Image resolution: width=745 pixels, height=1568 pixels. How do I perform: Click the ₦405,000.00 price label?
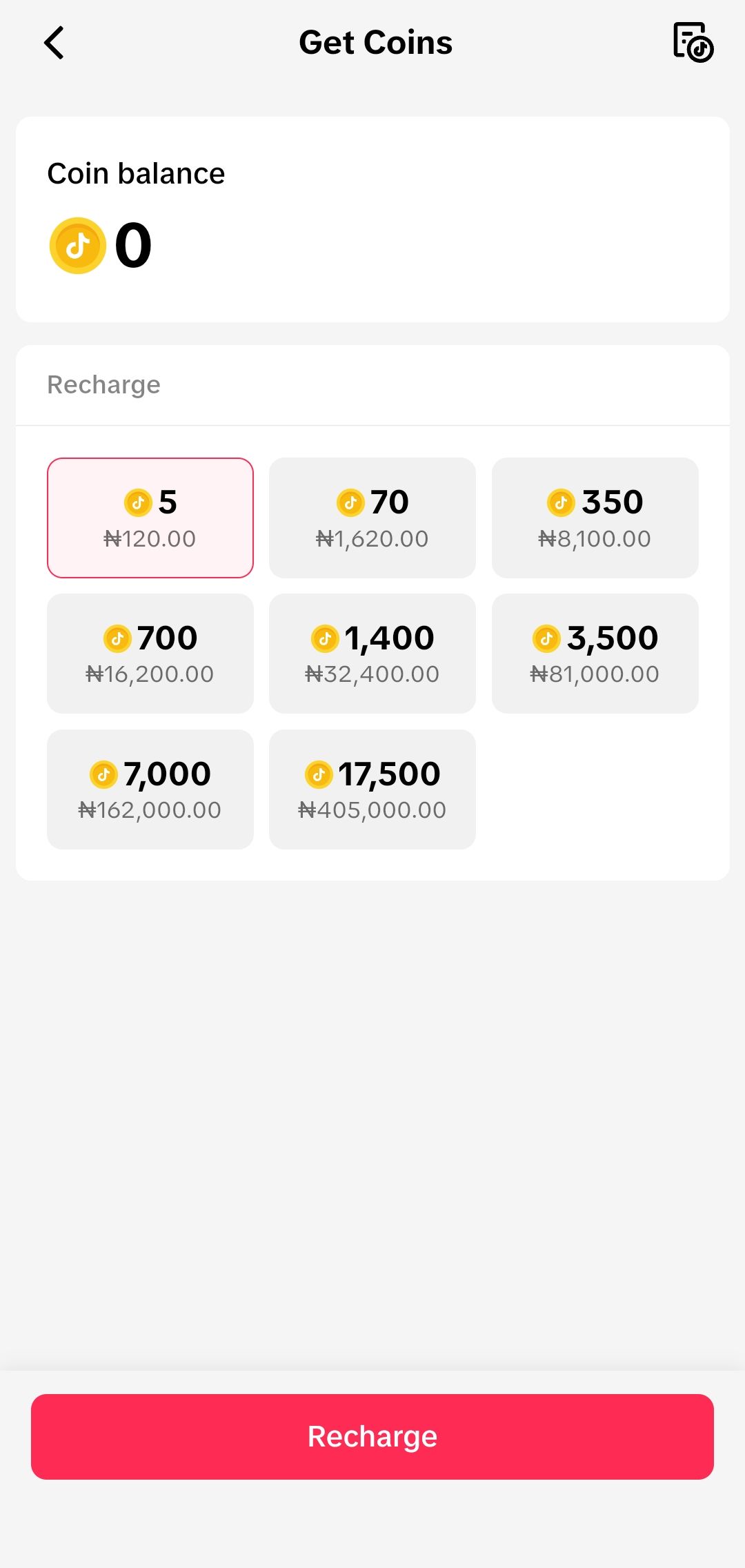pos(372,810)
